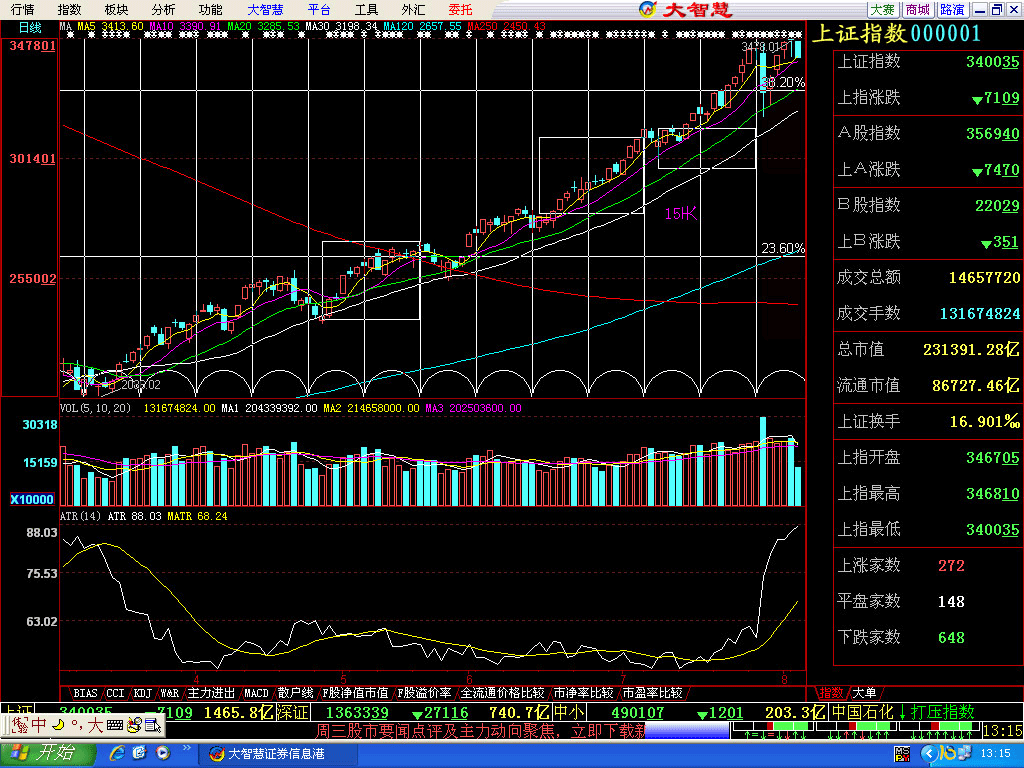The width and height of the screenshot is (1024, 768).
Task: Click the ATR(14) indicator label
Action: (80, 516)
